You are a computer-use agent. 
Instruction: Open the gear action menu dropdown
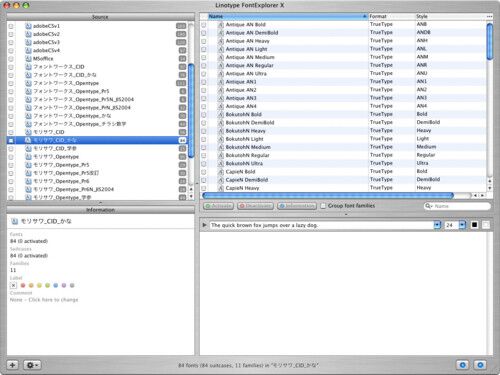pos(32,365)
